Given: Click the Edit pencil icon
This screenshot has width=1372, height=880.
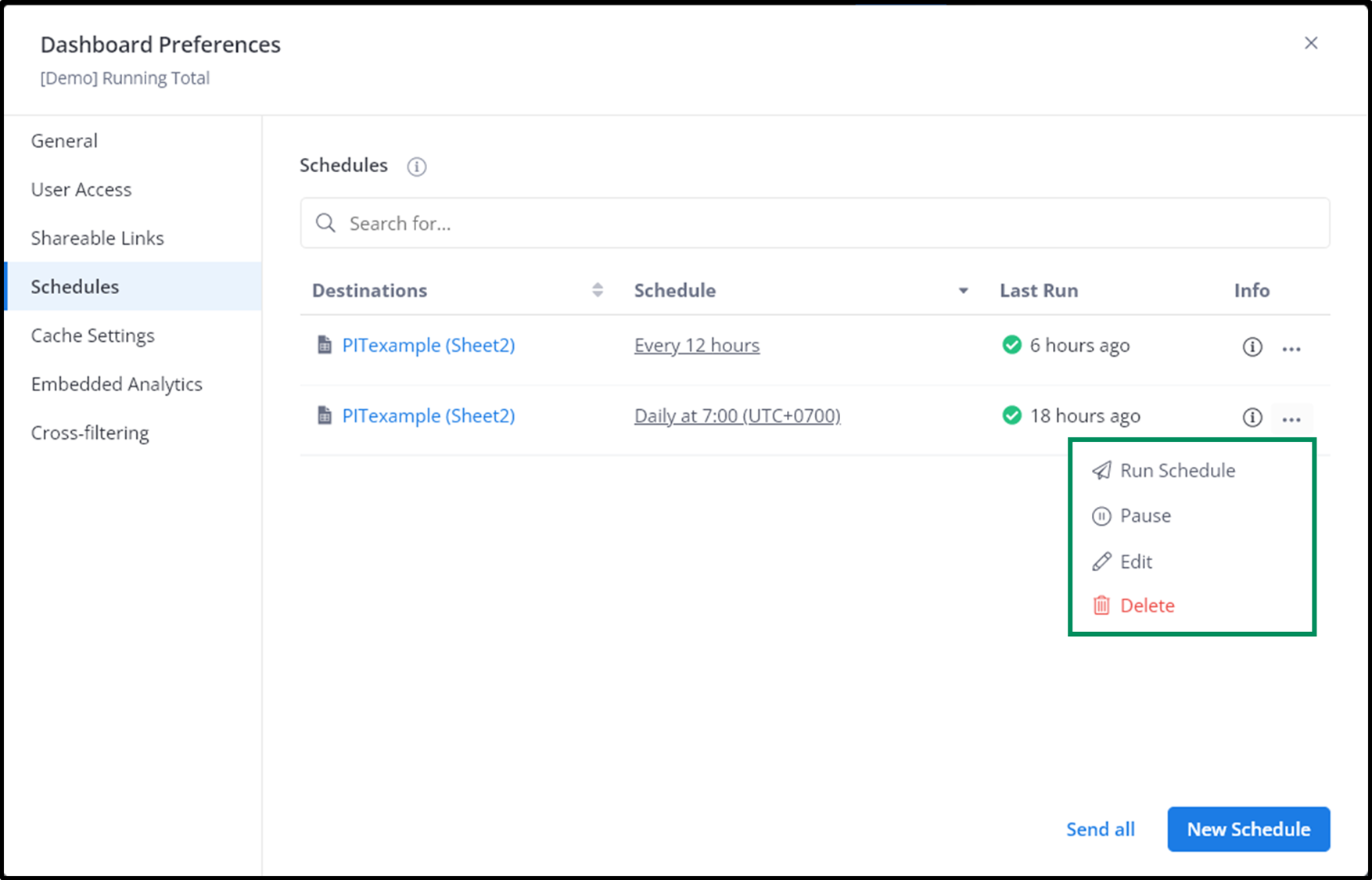Looking at the screenshot, I should (1101, 561).
